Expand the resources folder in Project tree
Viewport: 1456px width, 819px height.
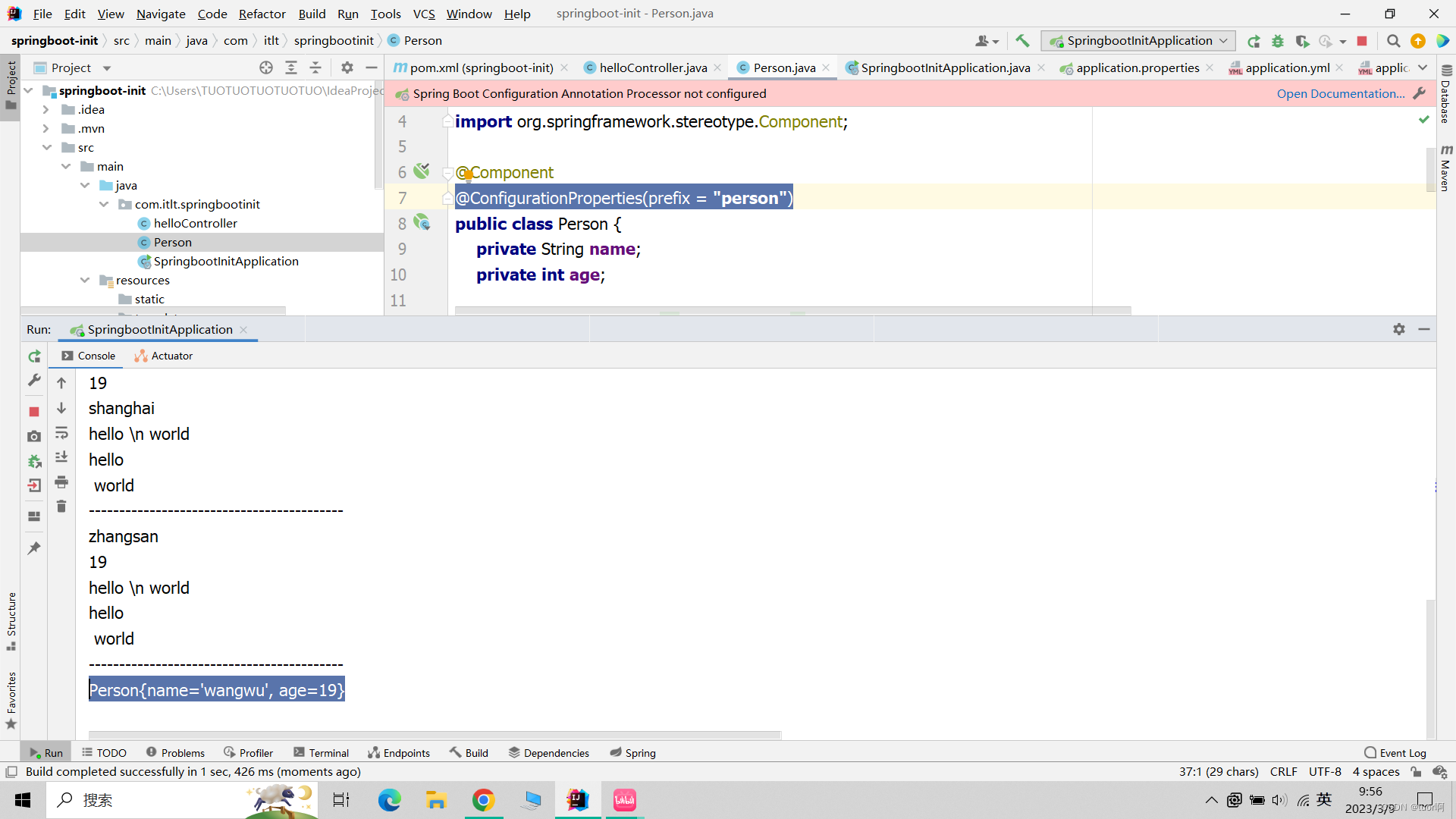85,280
